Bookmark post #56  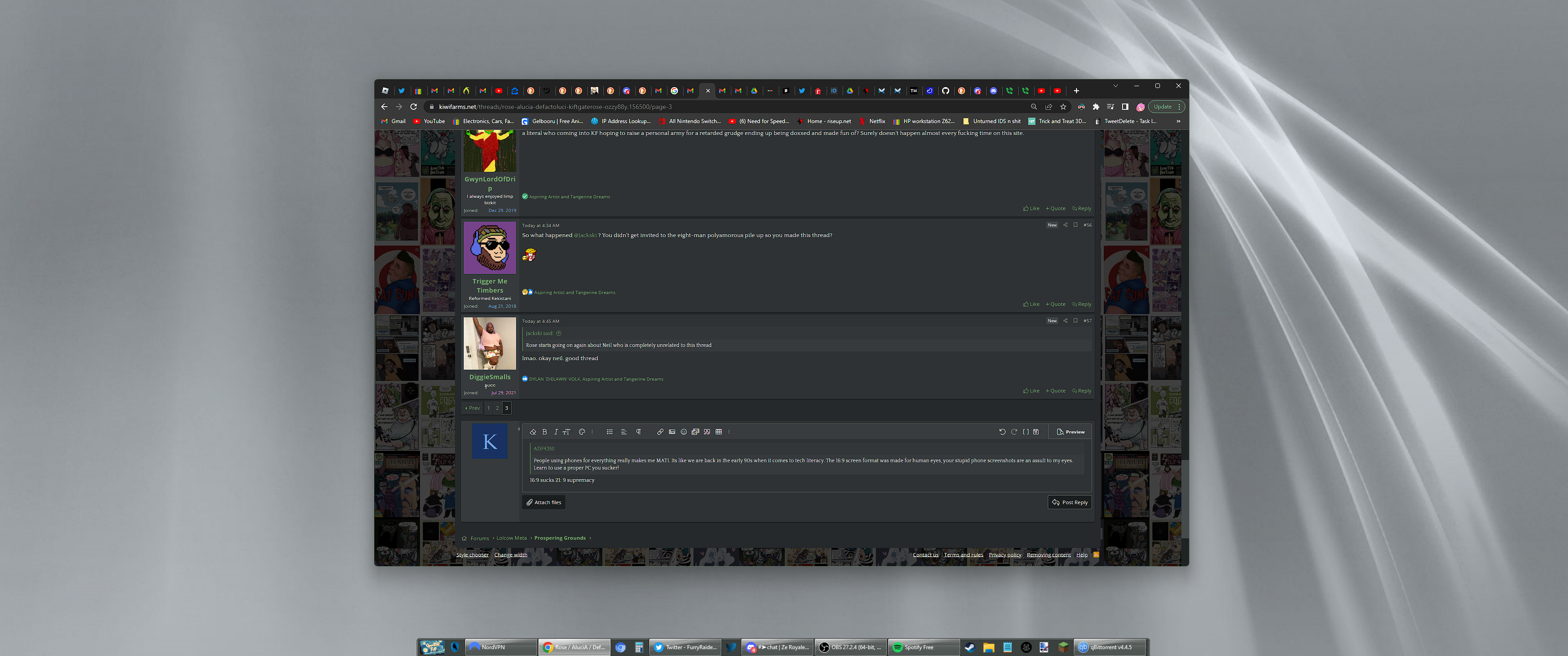coord(1076,225)
